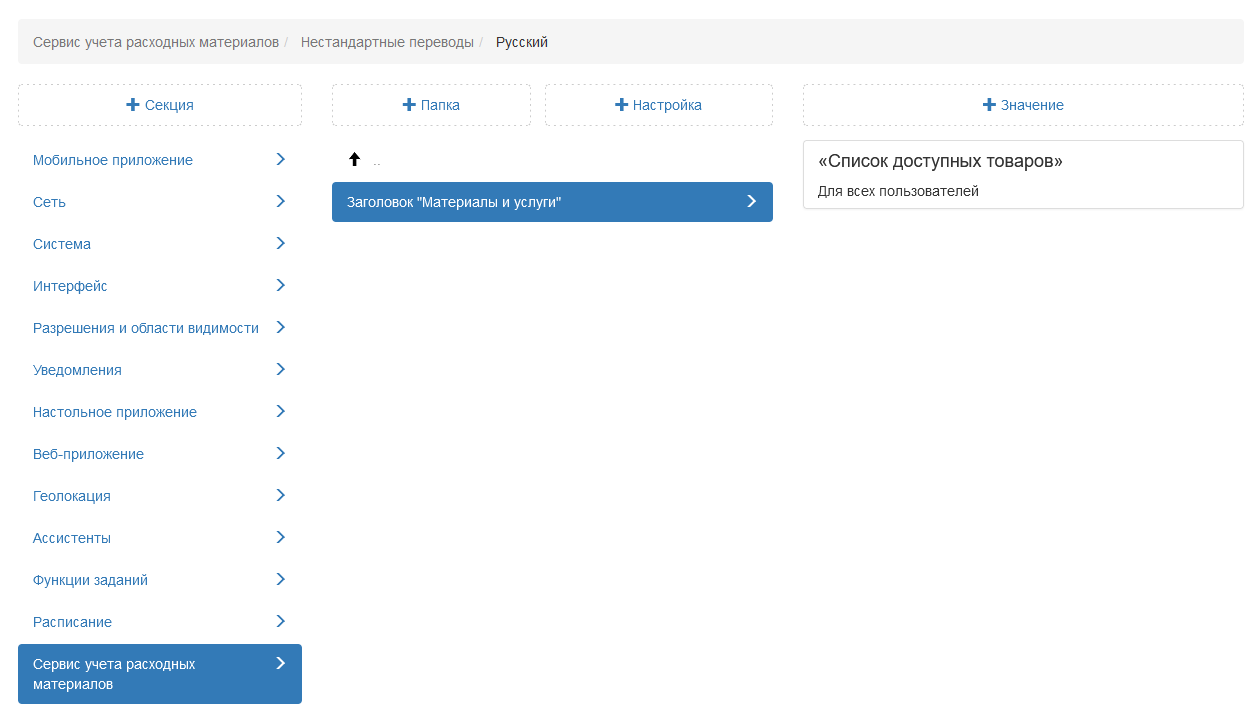Click the chevron for Система section
The width and height of the screenshot is (1260, 717).
coord(280,244)
